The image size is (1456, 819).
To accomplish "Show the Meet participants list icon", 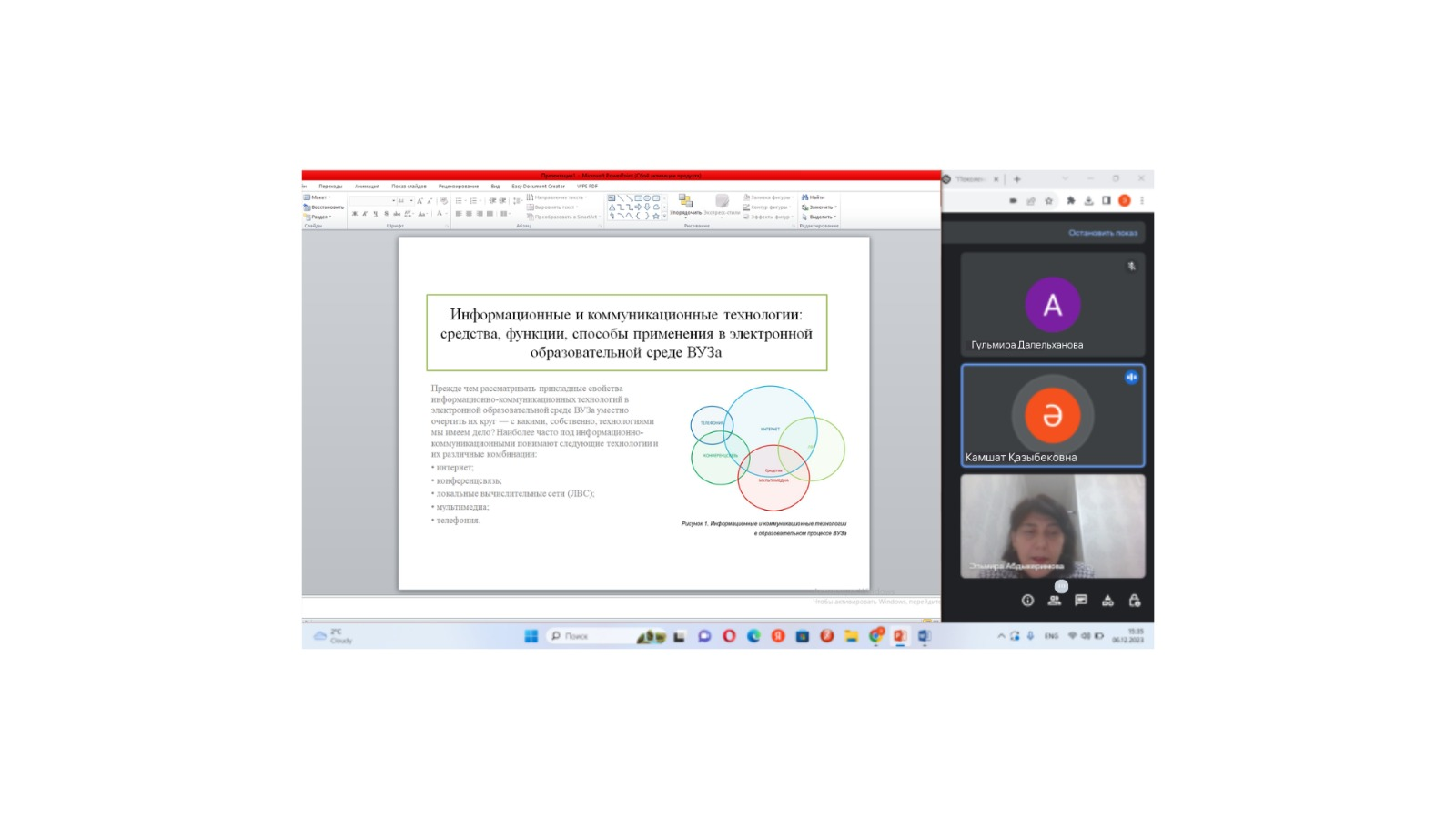I will pos(1054,601).
